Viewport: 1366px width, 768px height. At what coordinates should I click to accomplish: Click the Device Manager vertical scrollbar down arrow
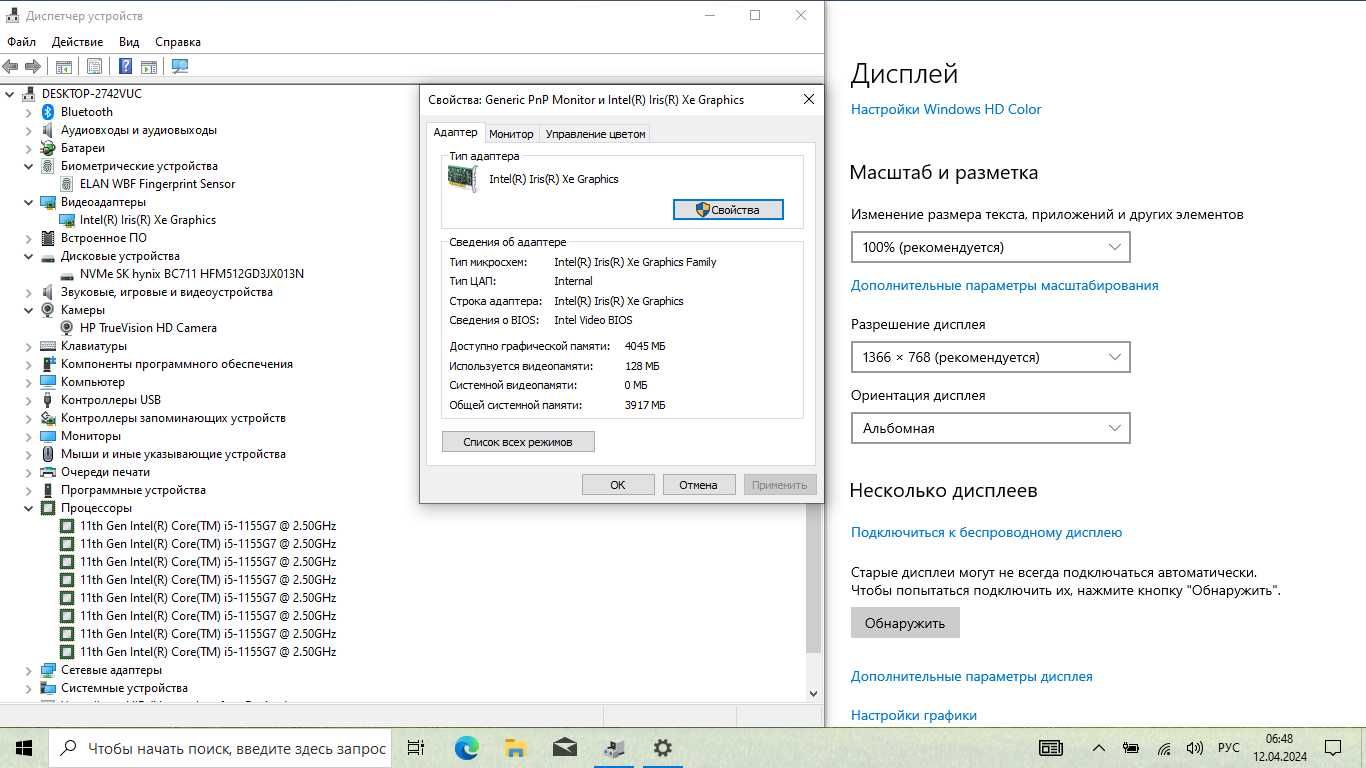813,693
